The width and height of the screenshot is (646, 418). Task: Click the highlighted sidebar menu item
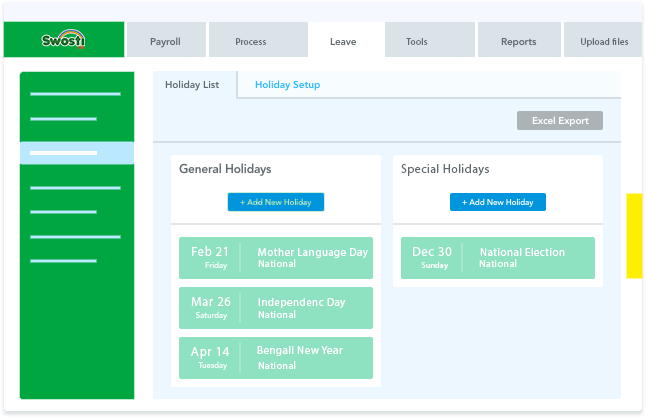[77, 153]
